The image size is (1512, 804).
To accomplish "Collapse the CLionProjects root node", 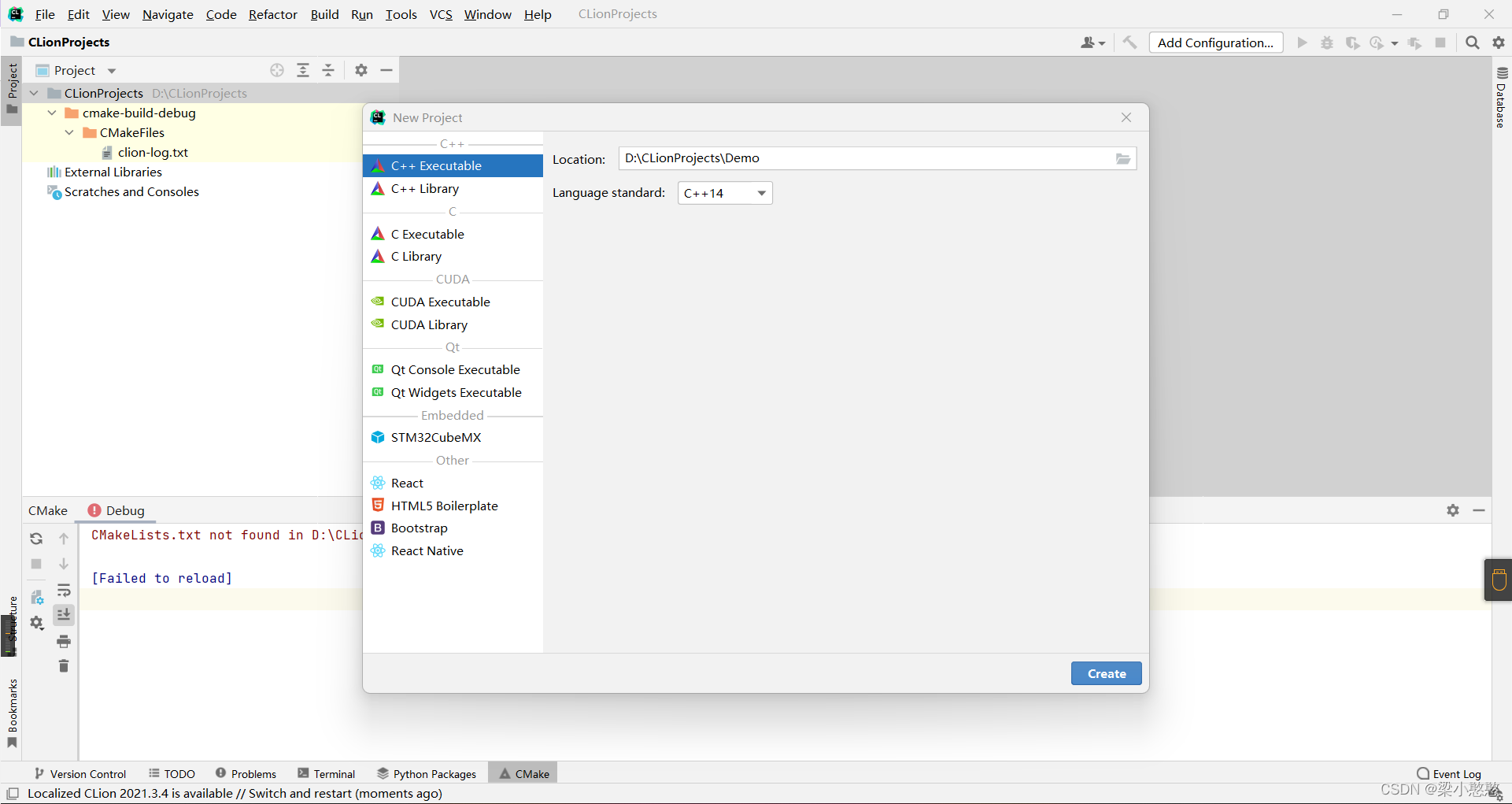I will point(34,93).
